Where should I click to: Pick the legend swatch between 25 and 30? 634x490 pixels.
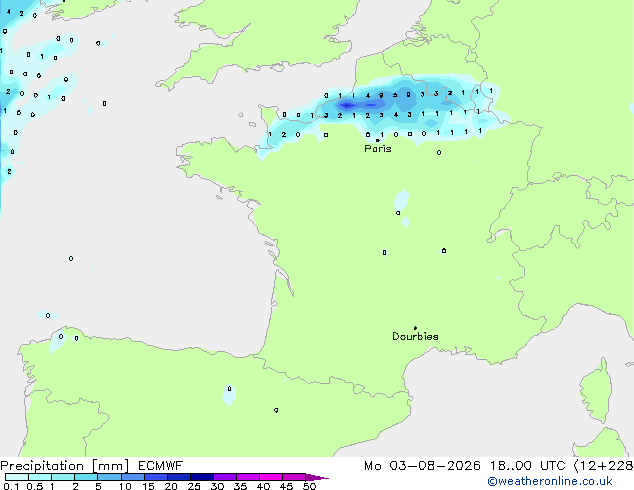[x=202, y=477]
